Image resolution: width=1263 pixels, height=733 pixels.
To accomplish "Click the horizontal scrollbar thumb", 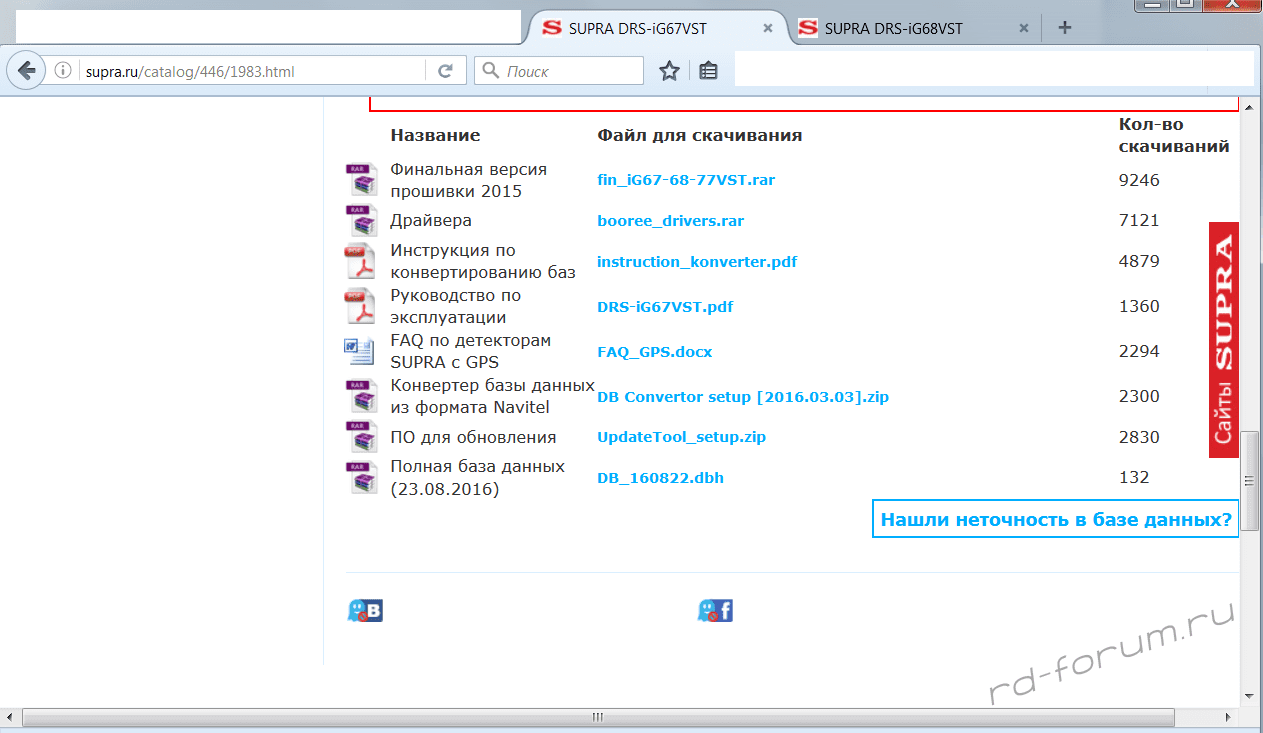I will click(x=600, y=717).
